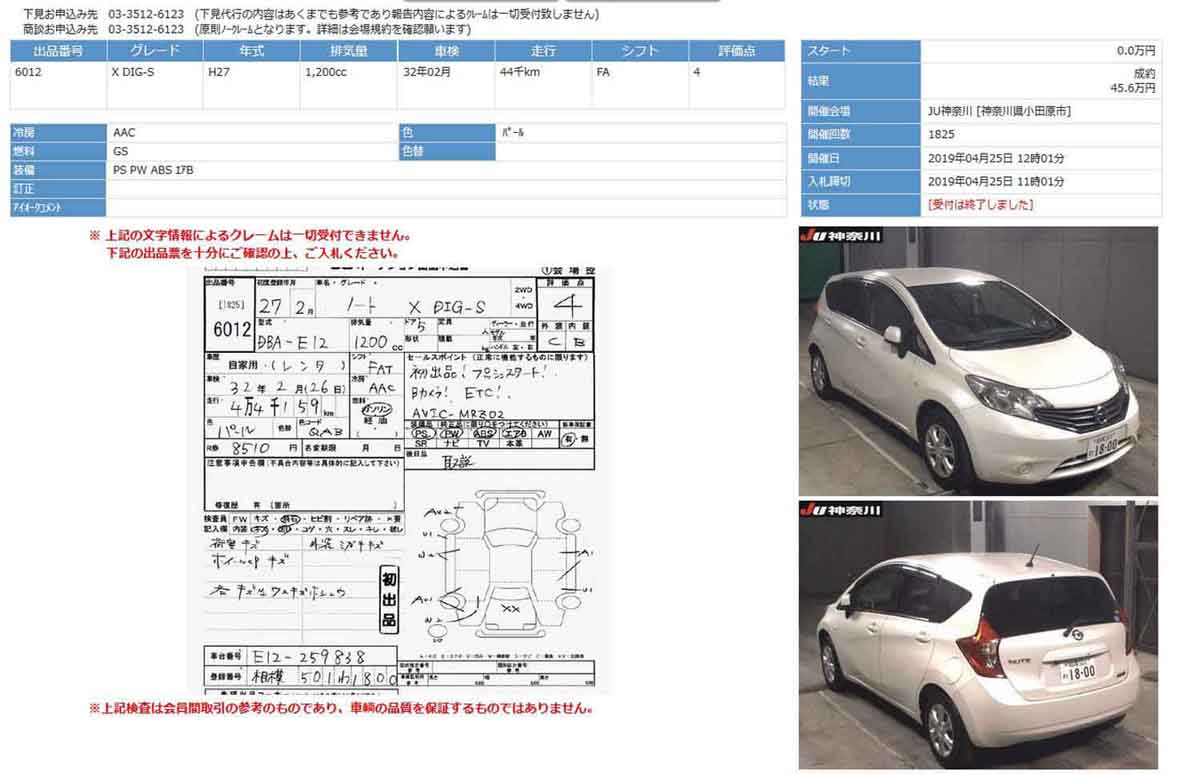Select the start price 0.0万円

coord(1136,51)
